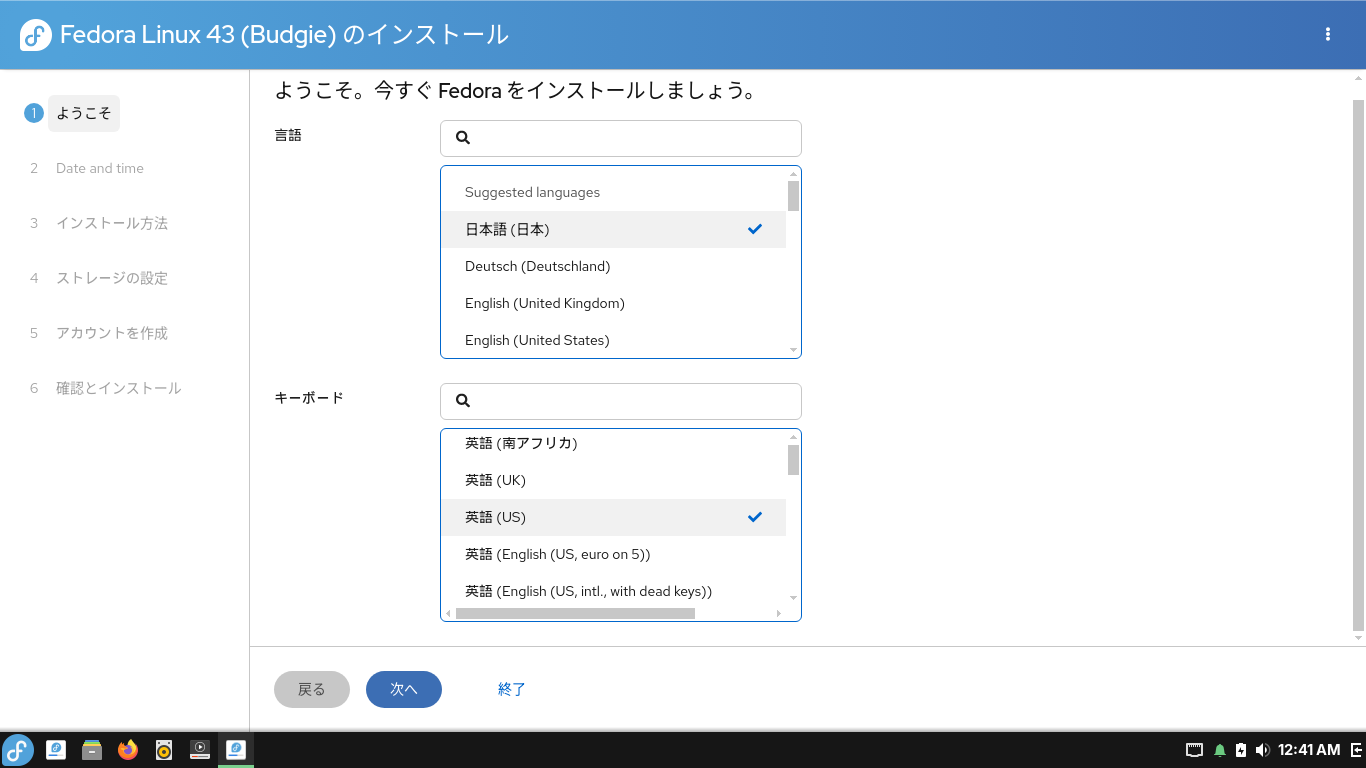Choose the 英語 (南アフリカ) keyboard layout
The width and height of the screenshot is (1366, 768).
[614, 443]
